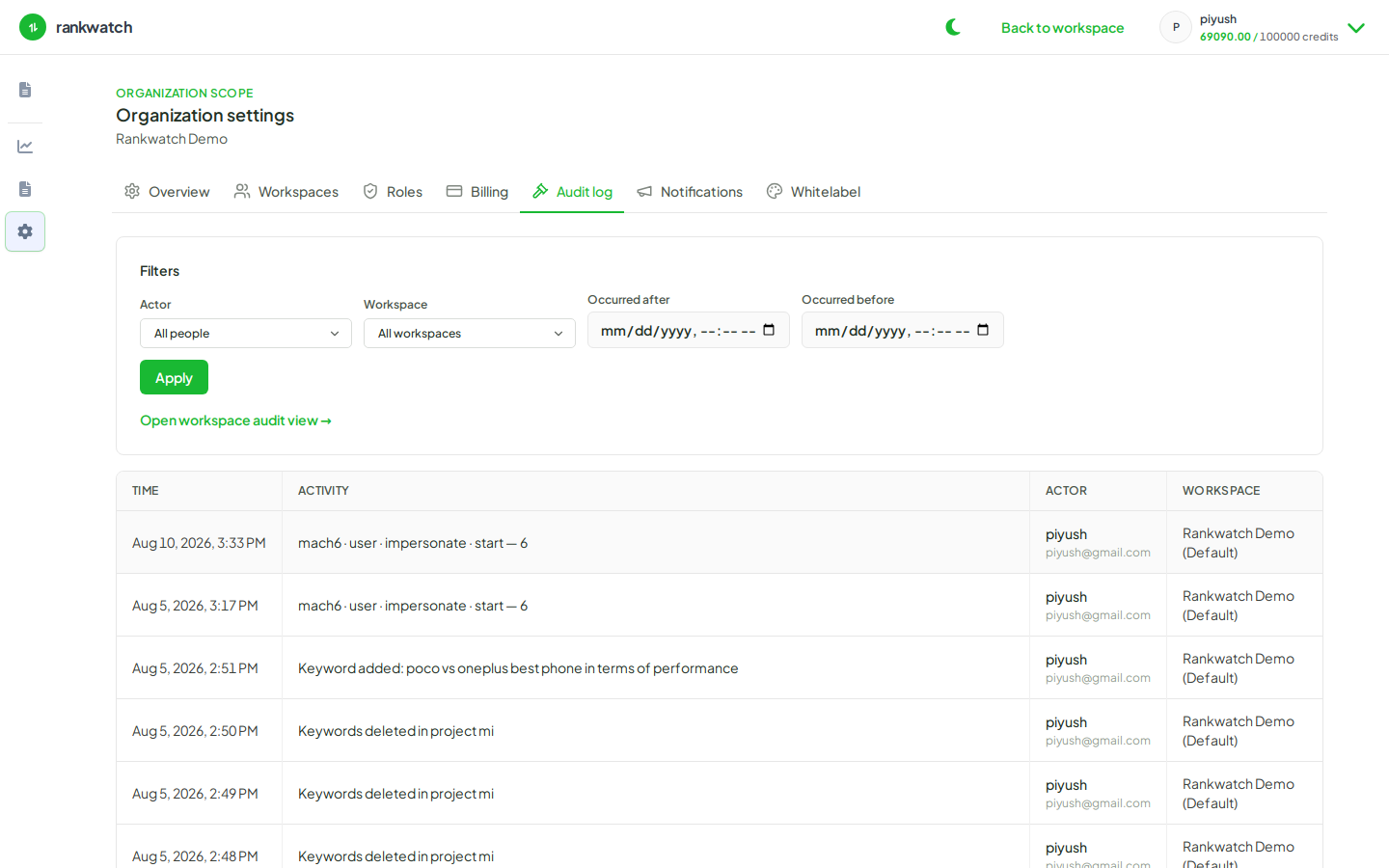1389x868 pixels.
Task: Open the analytics chart icon in sidebar
Action: pos(25,147)
